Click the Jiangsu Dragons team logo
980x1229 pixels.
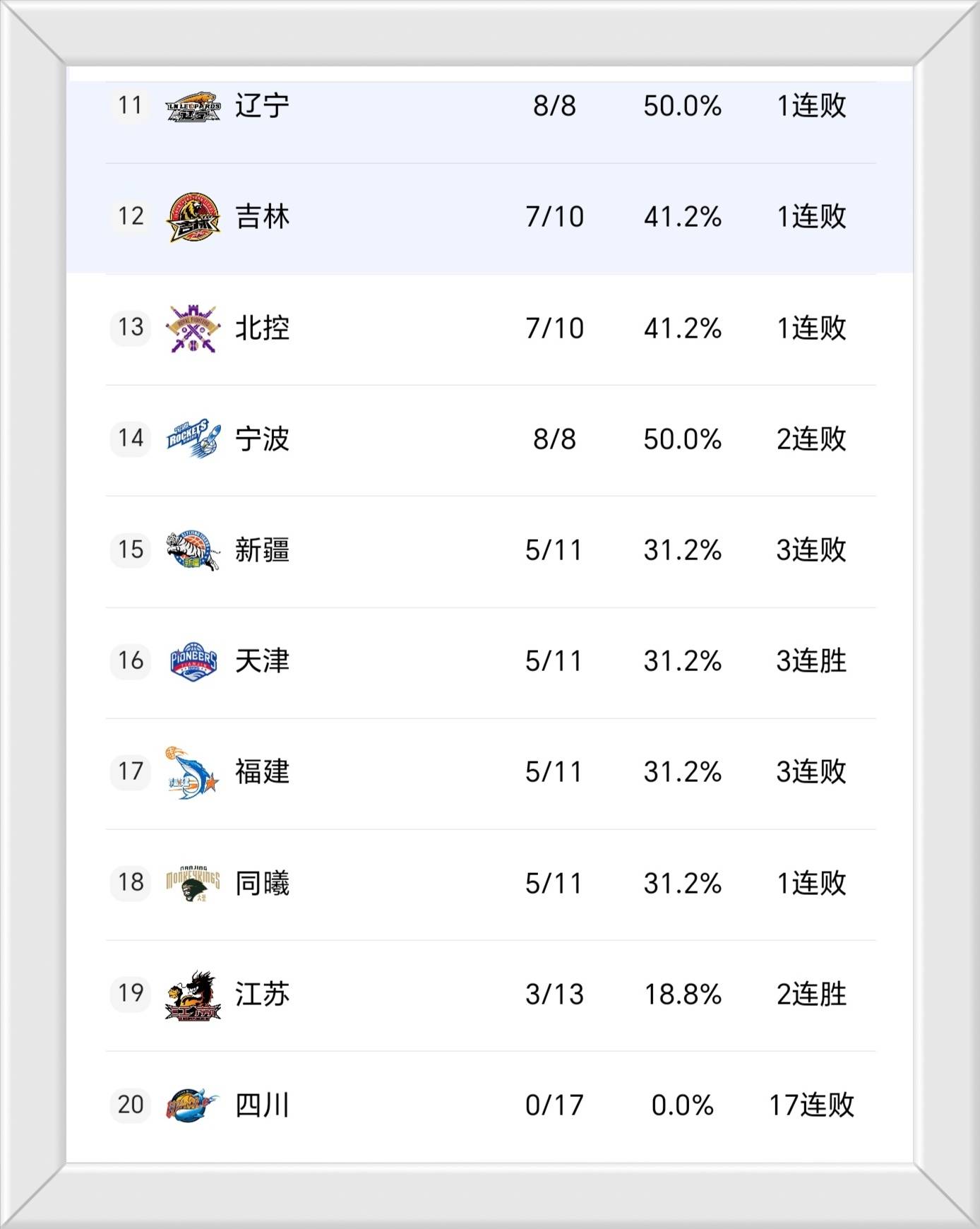point(193,995)
